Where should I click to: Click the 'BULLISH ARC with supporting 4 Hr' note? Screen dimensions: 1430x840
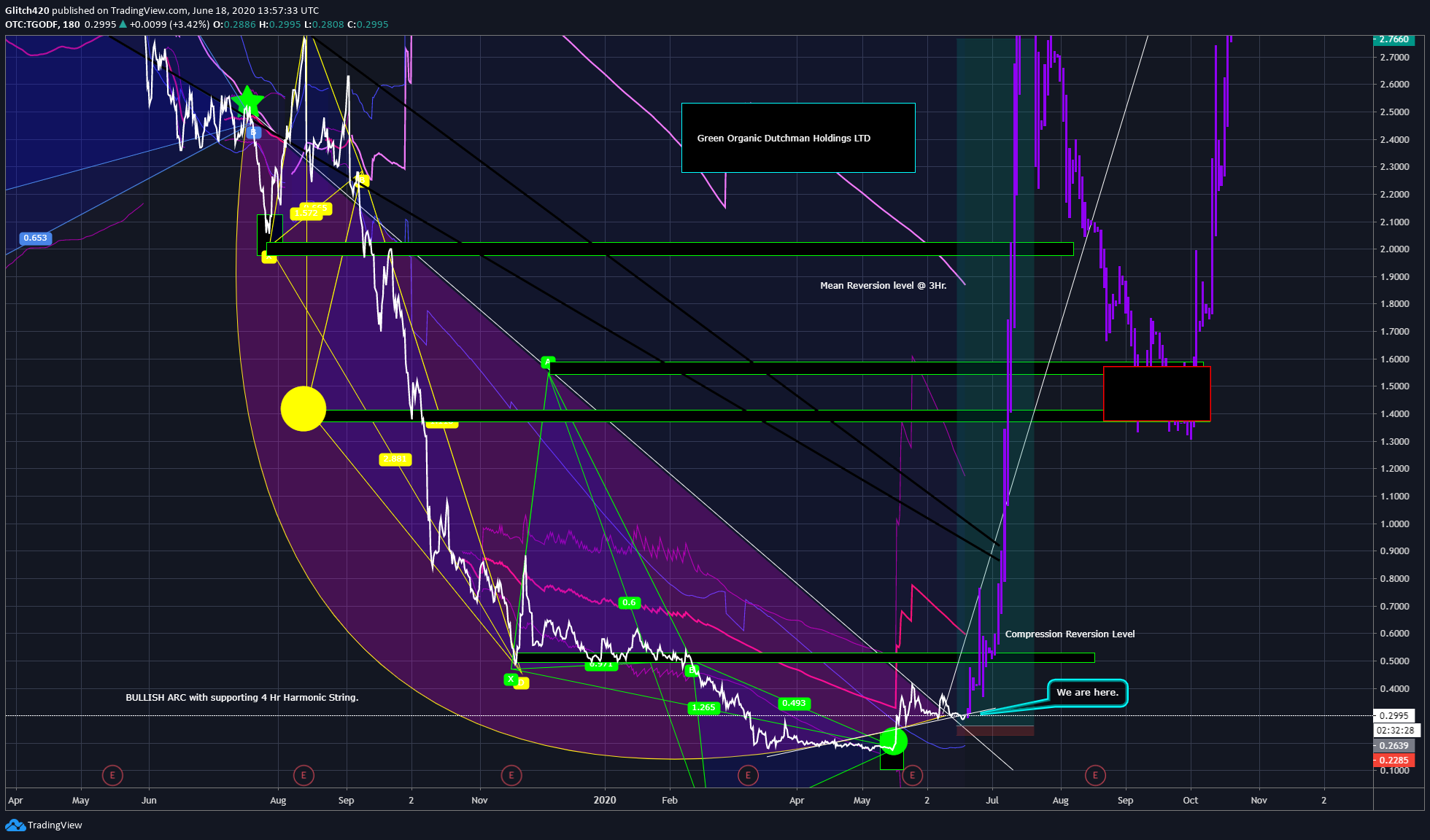242,698
